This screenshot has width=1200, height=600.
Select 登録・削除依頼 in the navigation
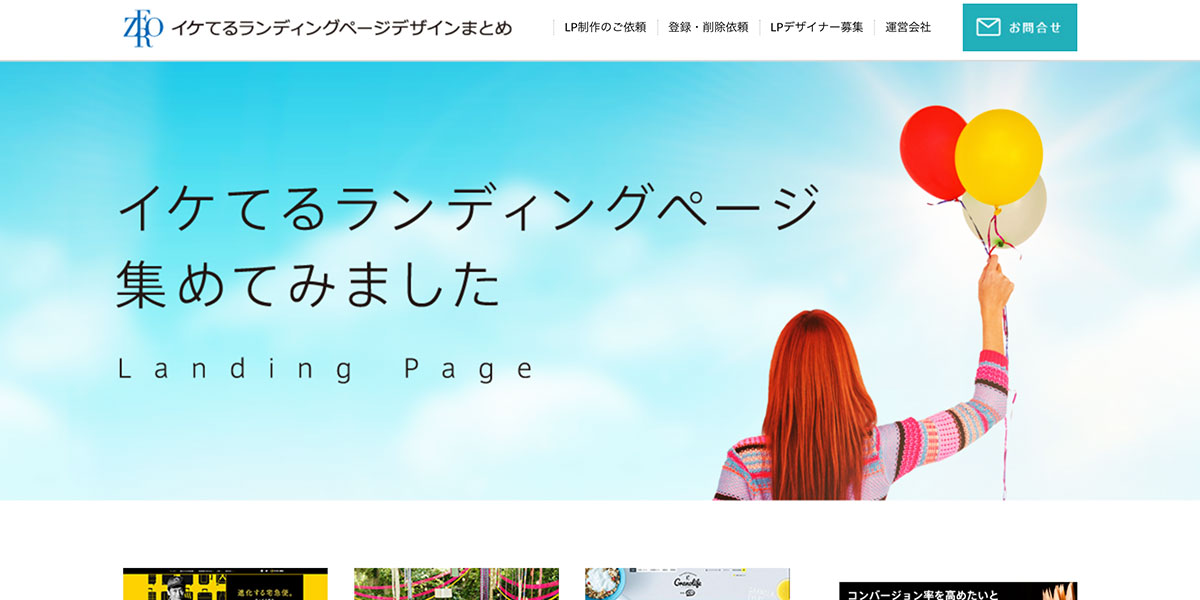click(708, 28)
